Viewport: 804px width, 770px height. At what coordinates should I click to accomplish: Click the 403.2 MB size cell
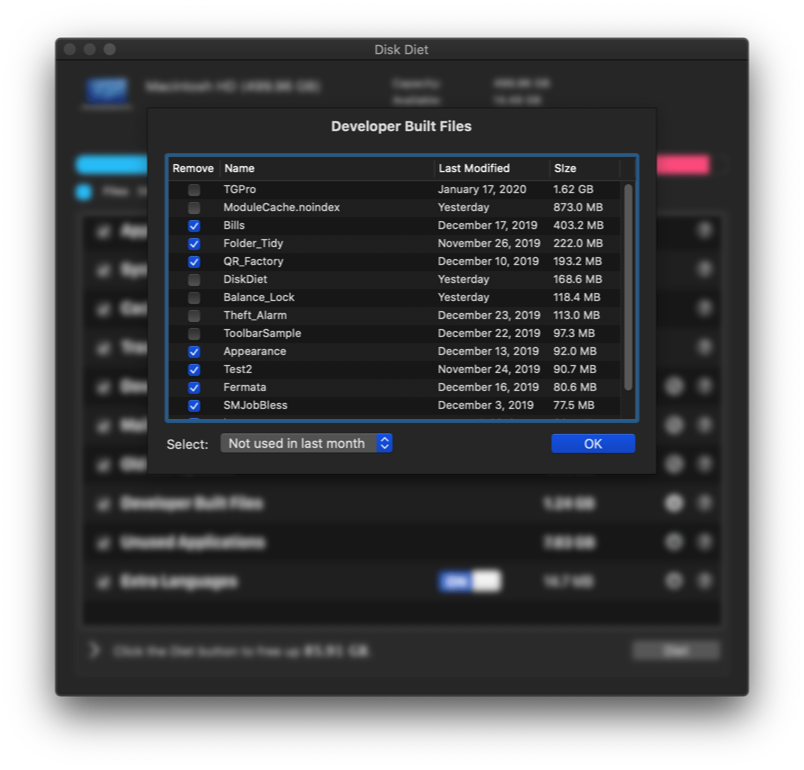tap(578, 225)
